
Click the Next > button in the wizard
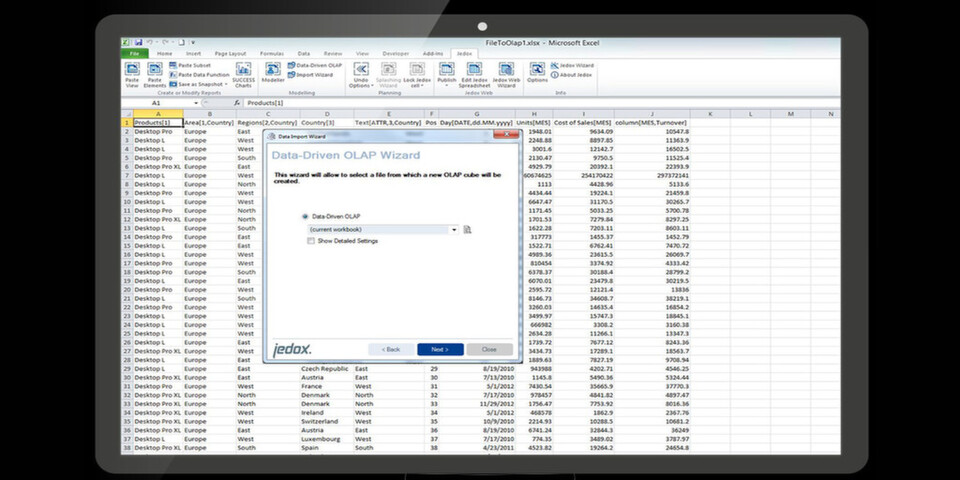[440, 350]
